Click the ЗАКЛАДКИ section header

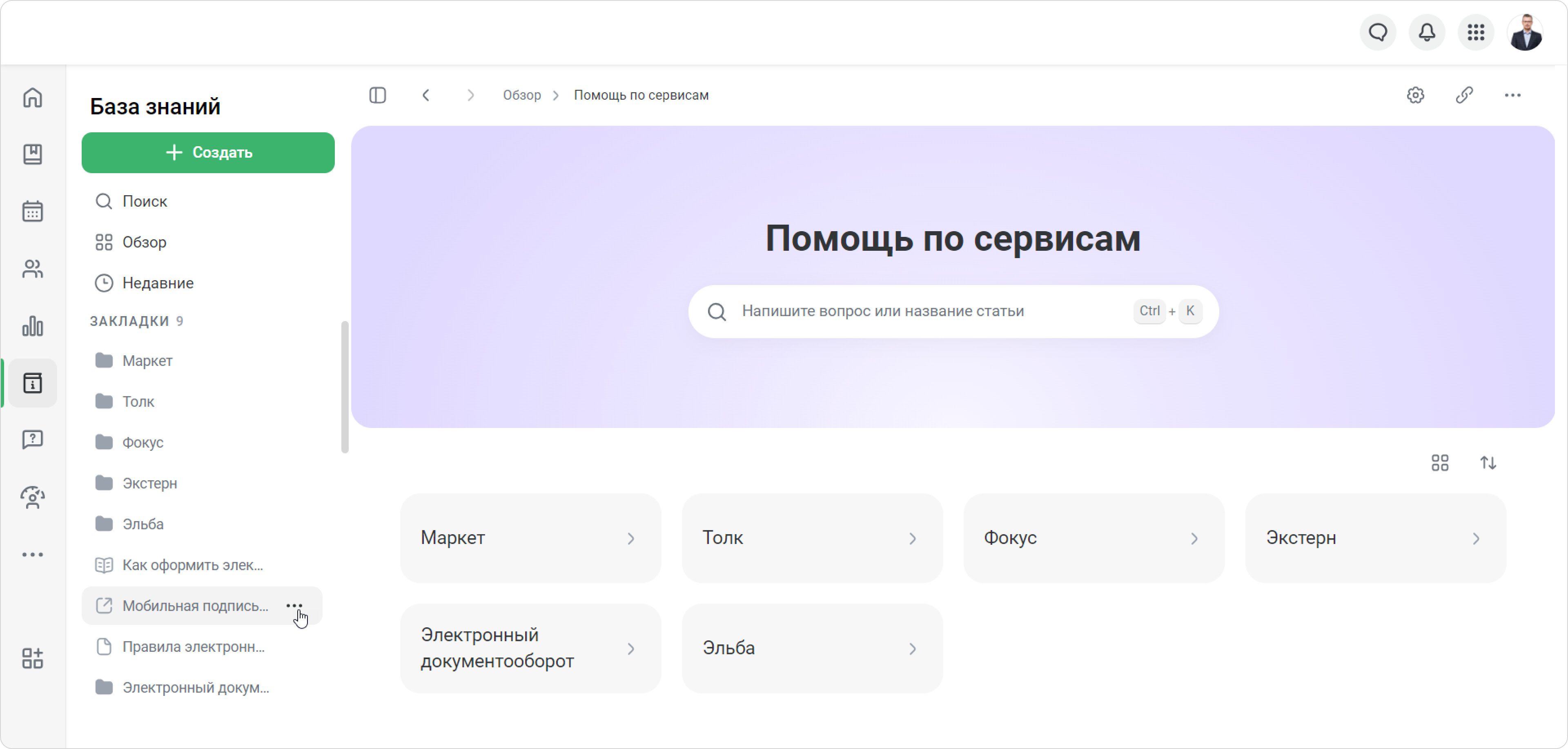(x=136, y=321)
